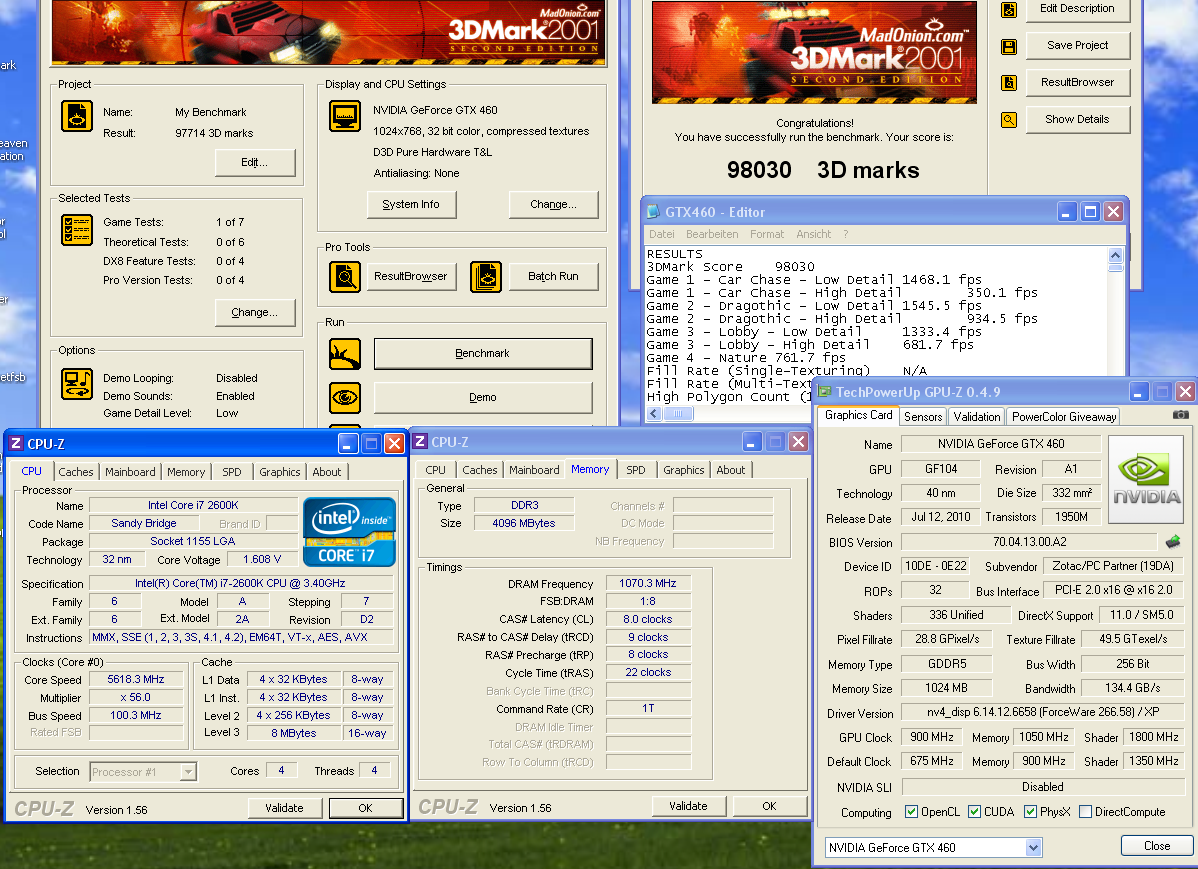Open the Bearbeiten menu in Editor

coord(712,235)
